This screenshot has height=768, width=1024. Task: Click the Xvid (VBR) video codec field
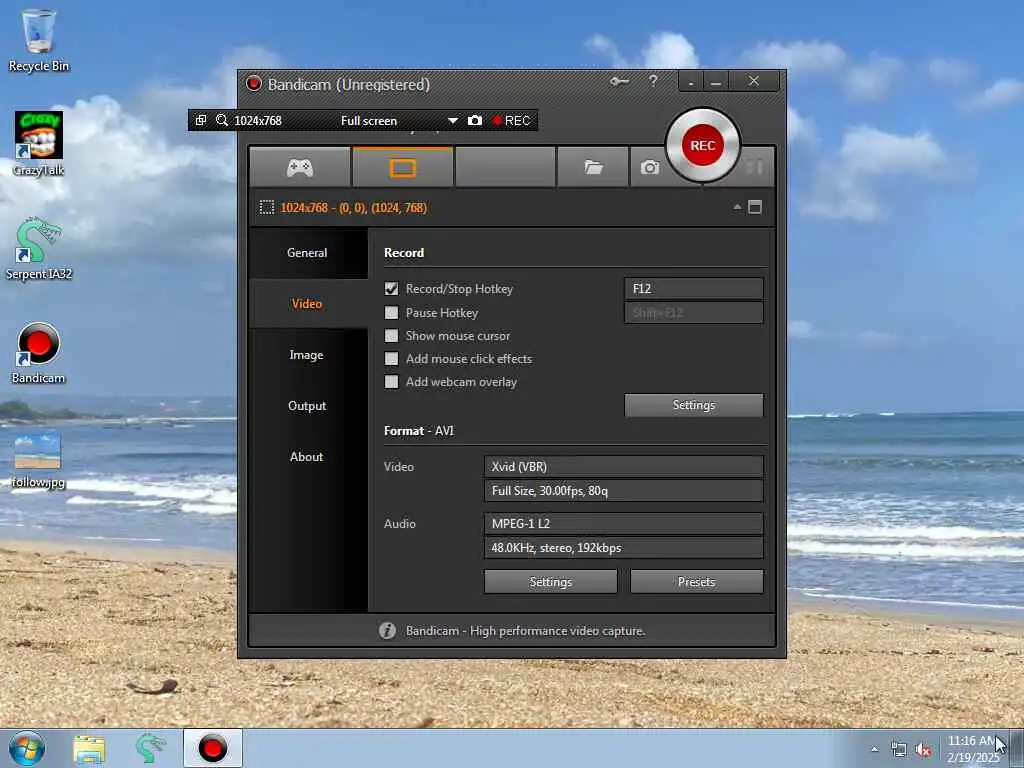(624, 466)
